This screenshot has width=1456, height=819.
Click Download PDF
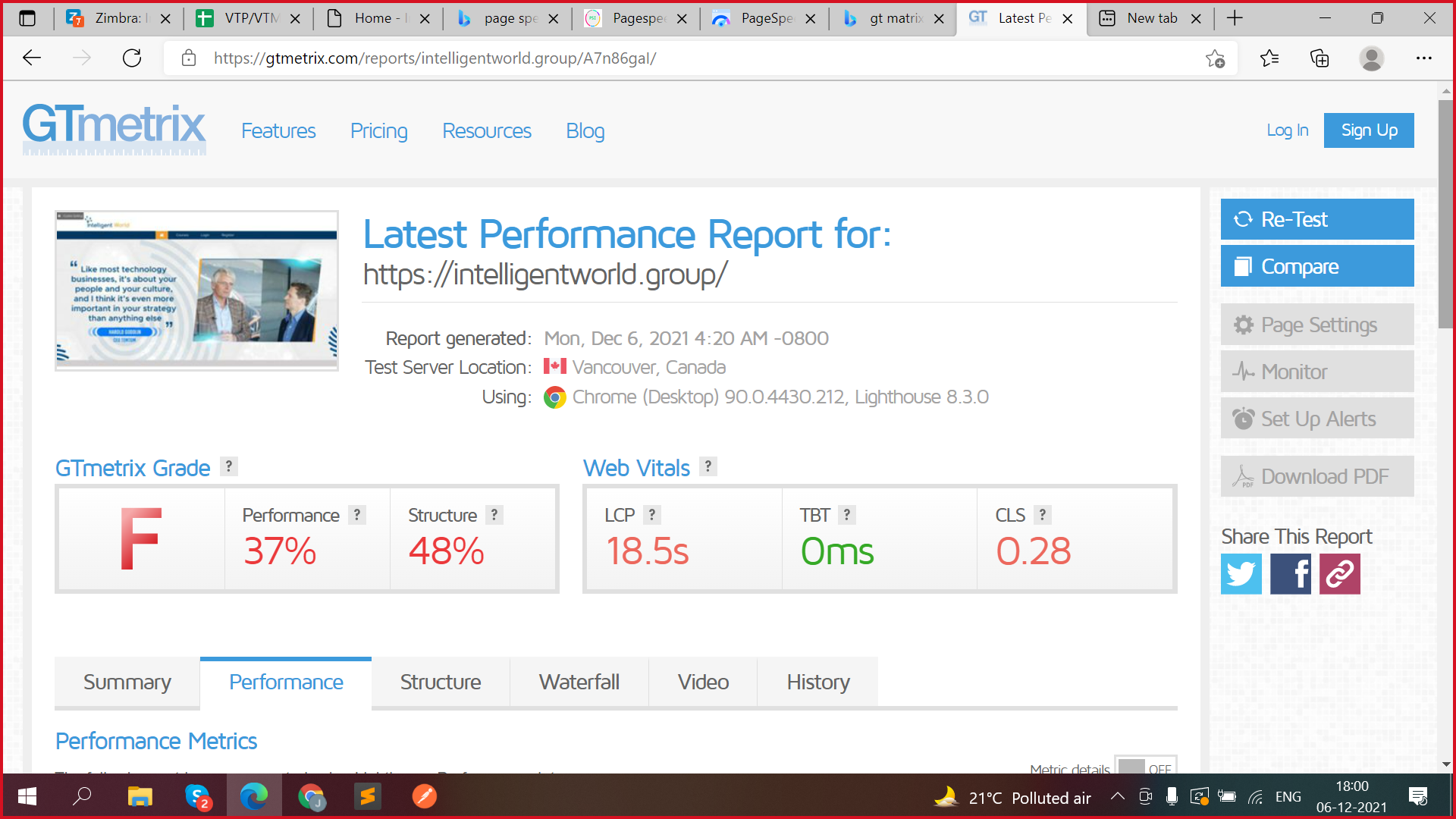(1317, 476)
